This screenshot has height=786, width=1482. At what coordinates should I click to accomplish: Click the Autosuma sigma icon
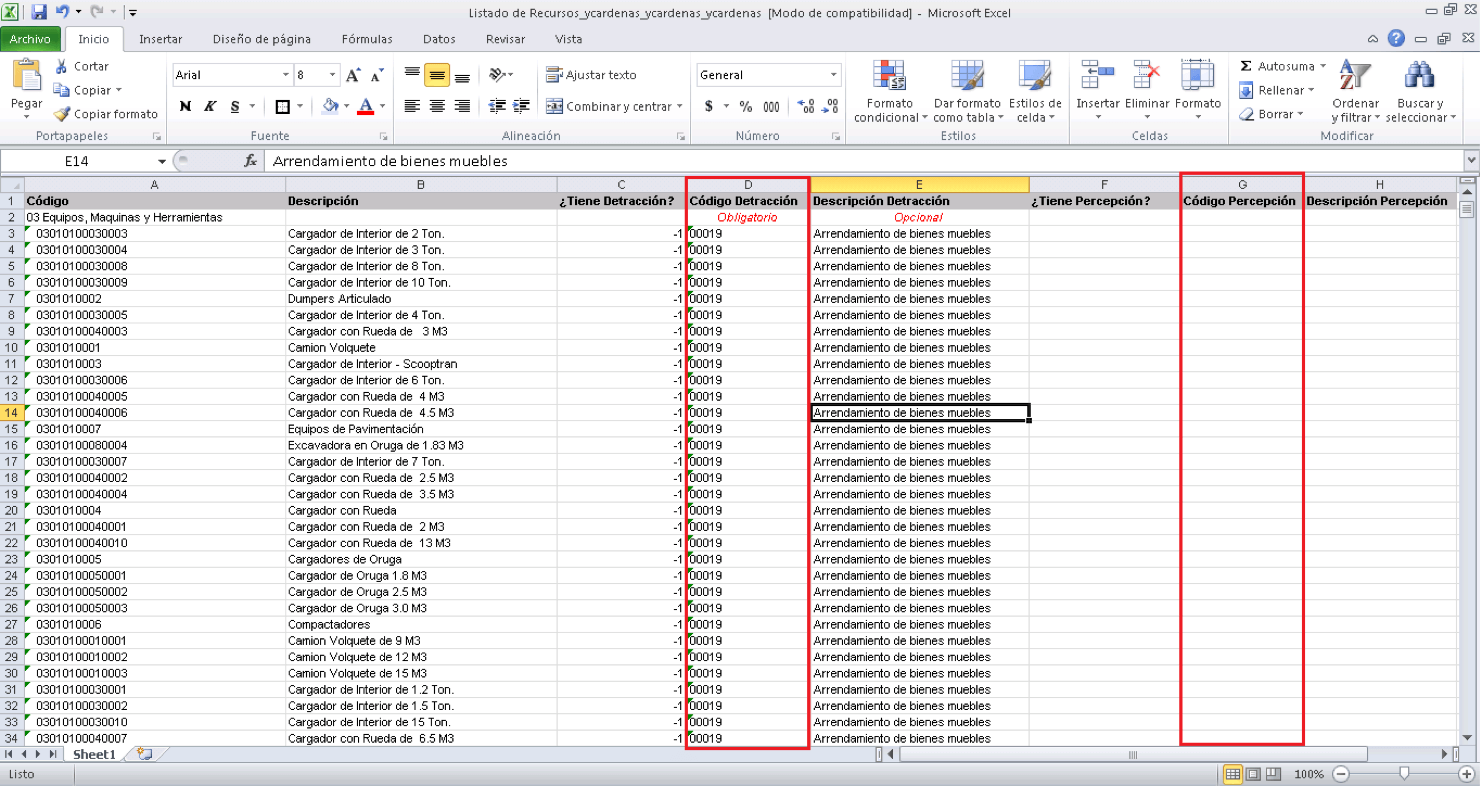[1246, 66]
